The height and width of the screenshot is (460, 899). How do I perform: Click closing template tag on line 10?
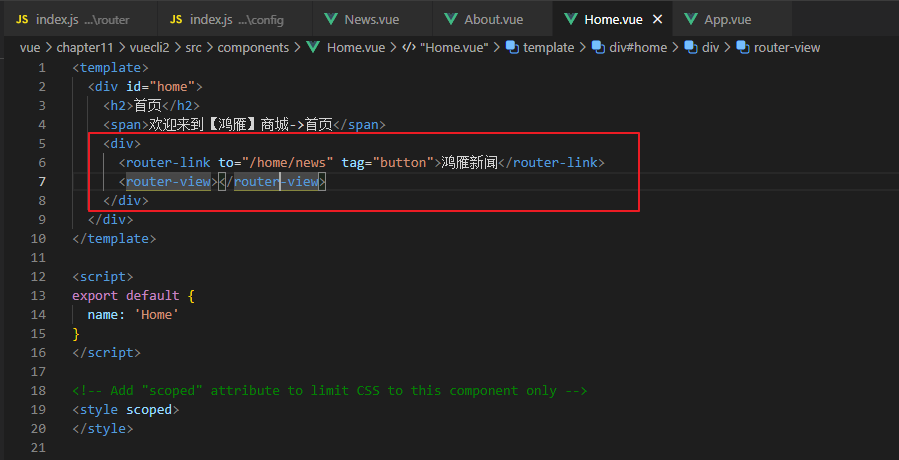(x=114, y=239)
